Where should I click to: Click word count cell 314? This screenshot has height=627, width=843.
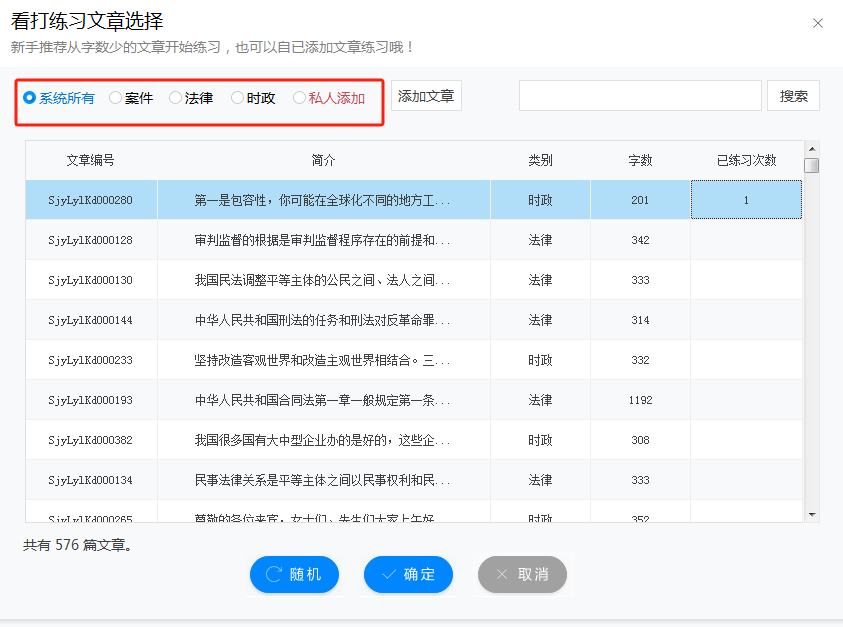click(x=640, y=320)
